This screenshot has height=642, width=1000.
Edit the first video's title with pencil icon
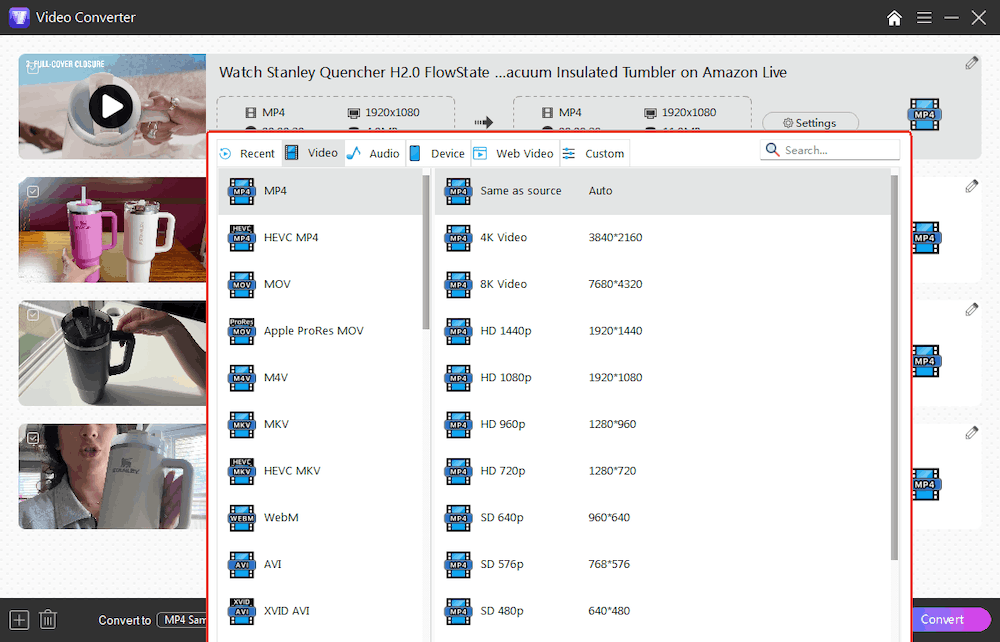pos(971,62)
